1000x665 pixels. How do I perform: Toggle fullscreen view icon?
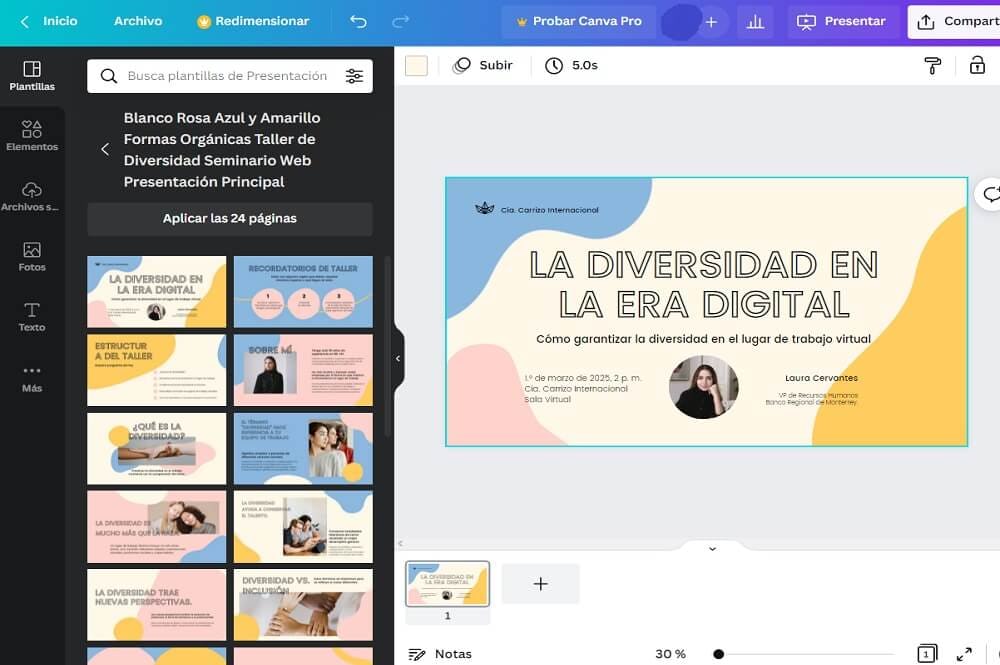[964, 654]
